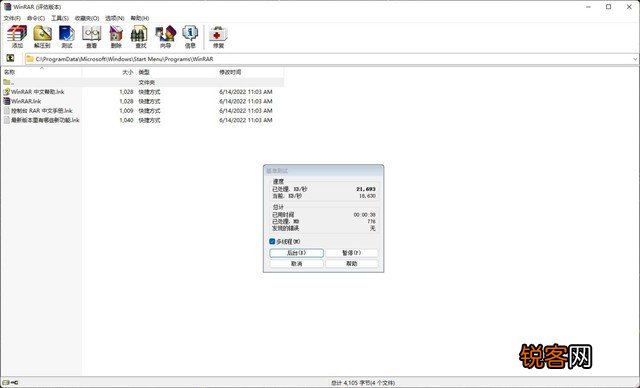Click the WinRAR title bar app icon
The image size is (640, 388).
[7, 7]
